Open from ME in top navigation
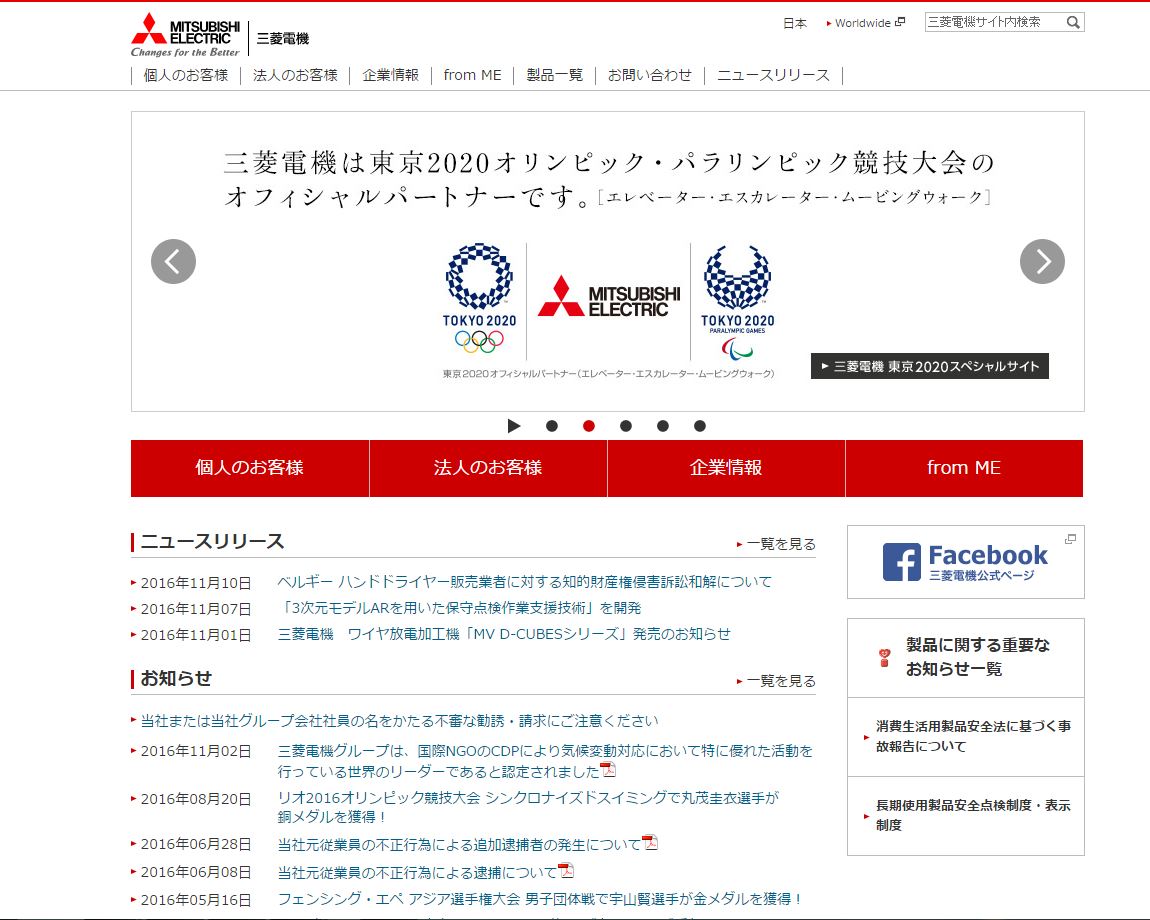This screenshot has height=920, width=1150. [x=472, y=75]
